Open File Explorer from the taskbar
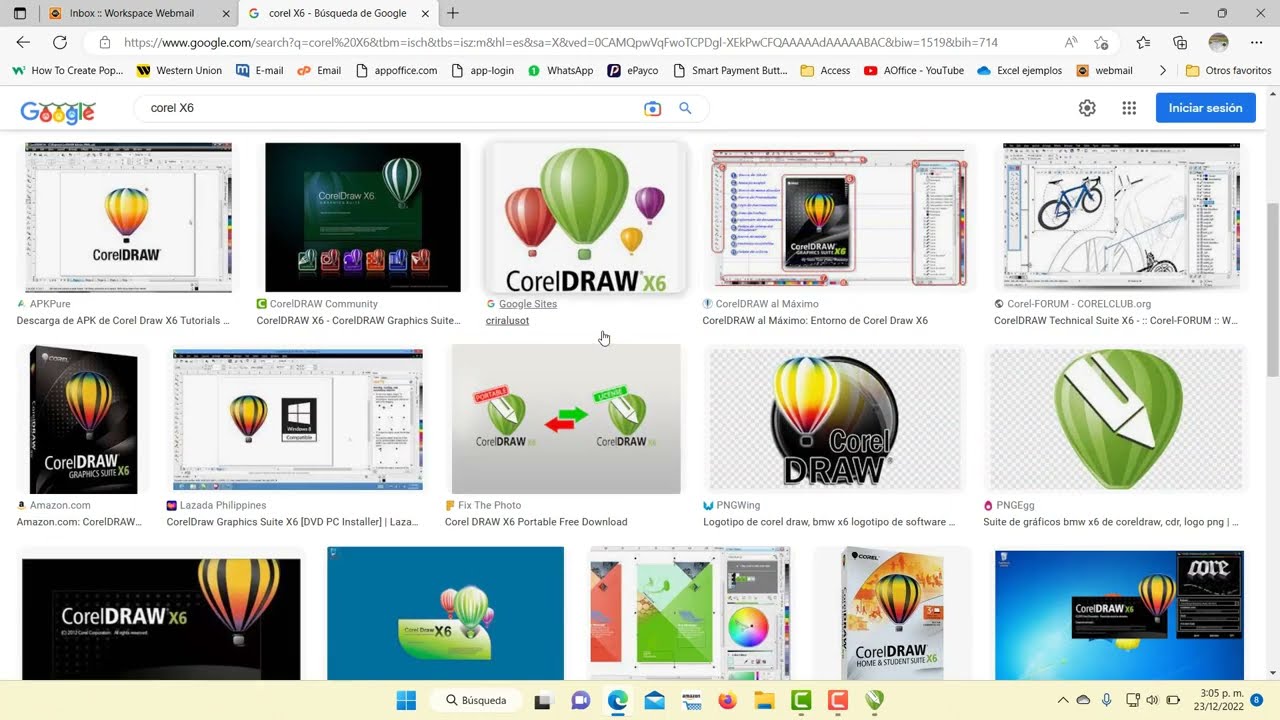This screenshot has width=1280, height=720. tap(764, 700)
